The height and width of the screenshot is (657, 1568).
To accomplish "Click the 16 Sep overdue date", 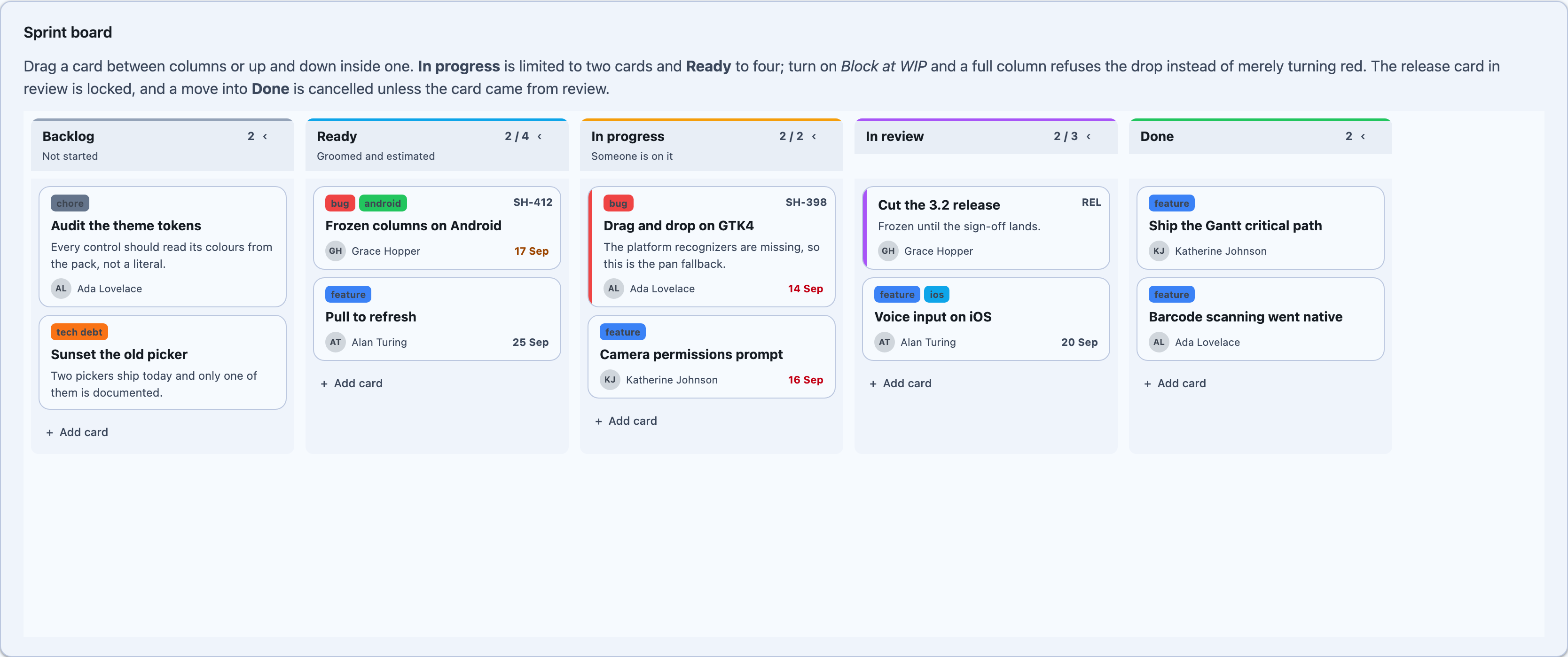I will [x=805, y=380].
